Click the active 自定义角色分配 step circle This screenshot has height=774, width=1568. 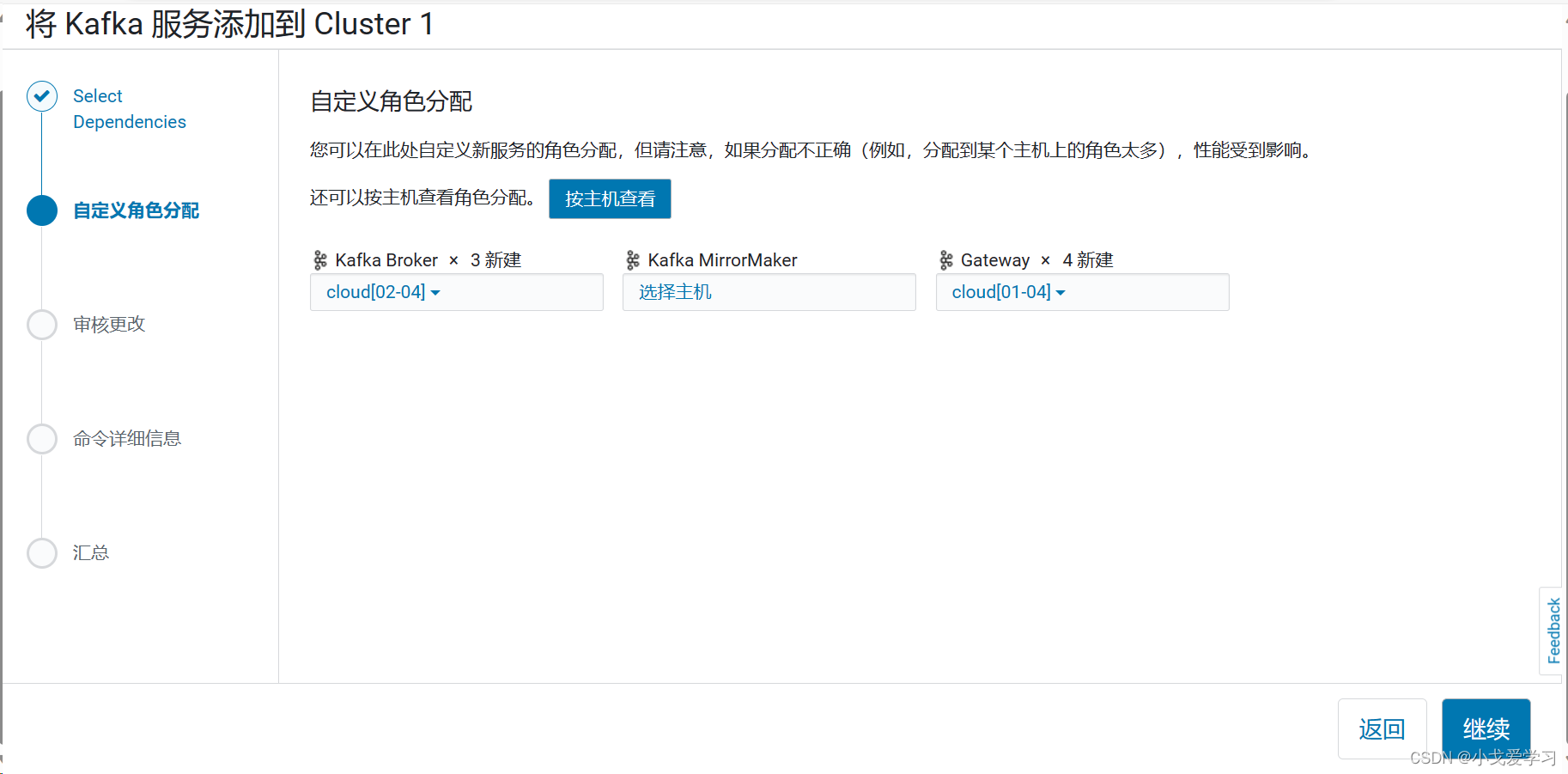(42, 210)
